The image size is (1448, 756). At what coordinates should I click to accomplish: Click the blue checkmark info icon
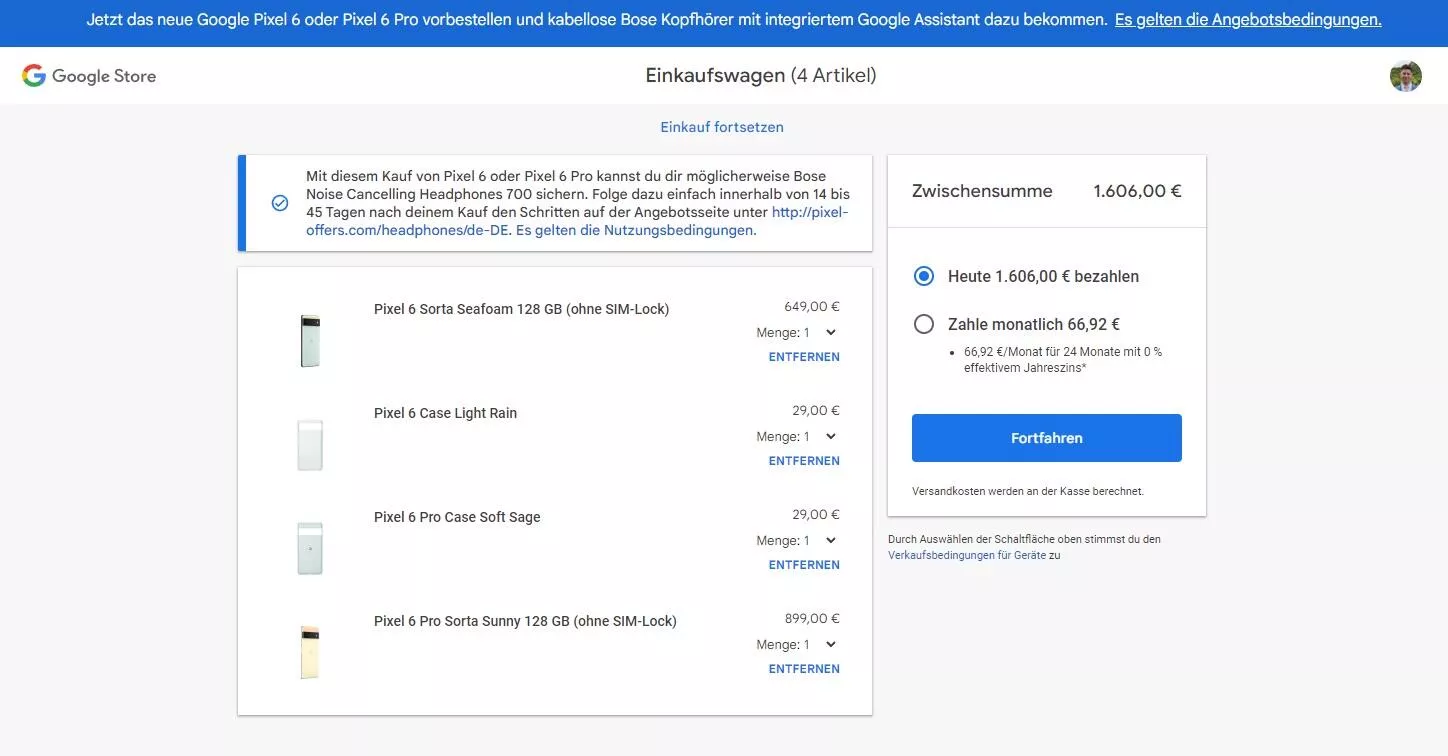[x=280, y=203]
